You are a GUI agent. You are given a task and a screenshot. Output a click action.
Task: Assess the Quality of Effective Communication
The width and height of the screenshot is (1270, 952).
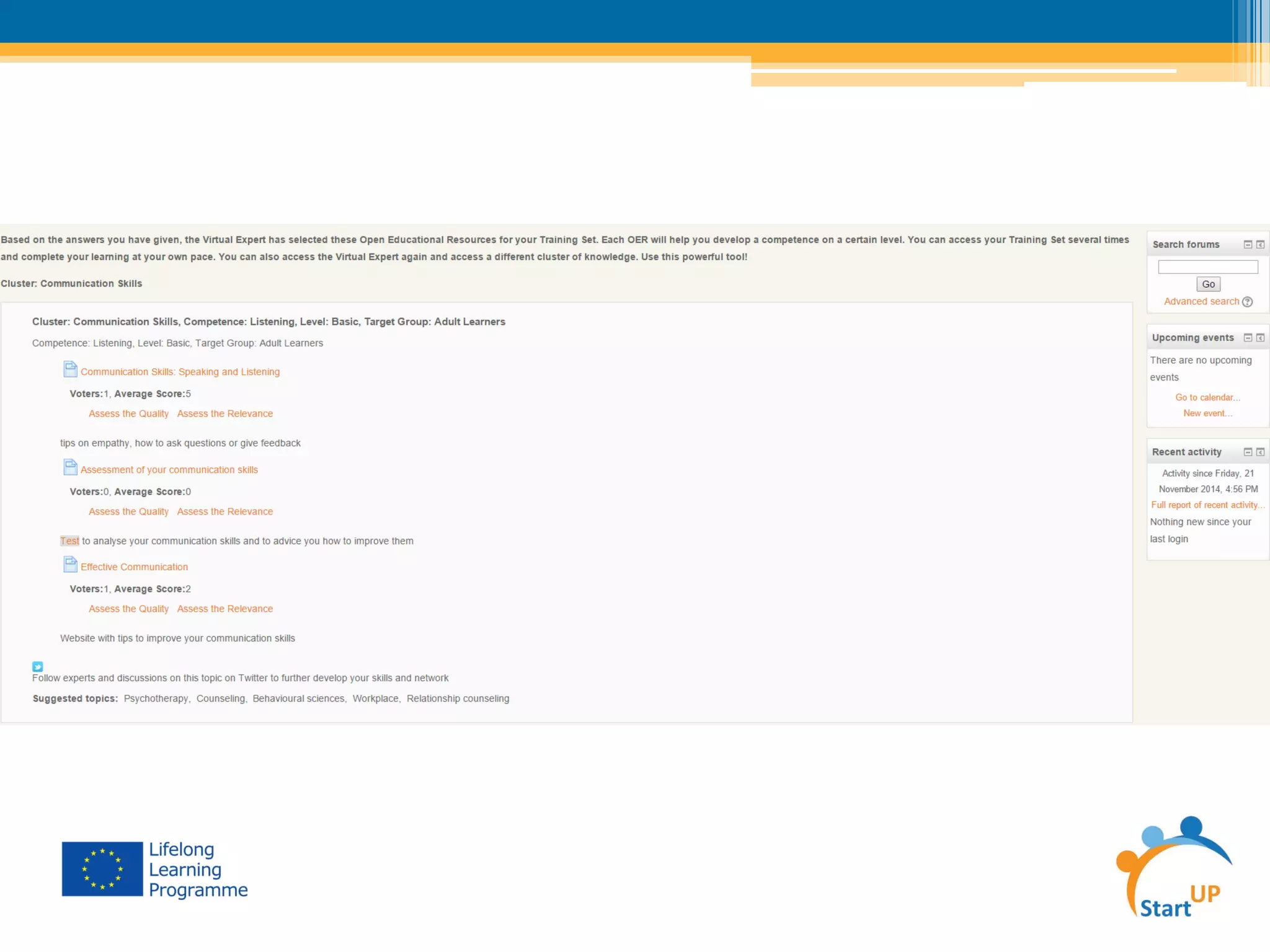128,609
